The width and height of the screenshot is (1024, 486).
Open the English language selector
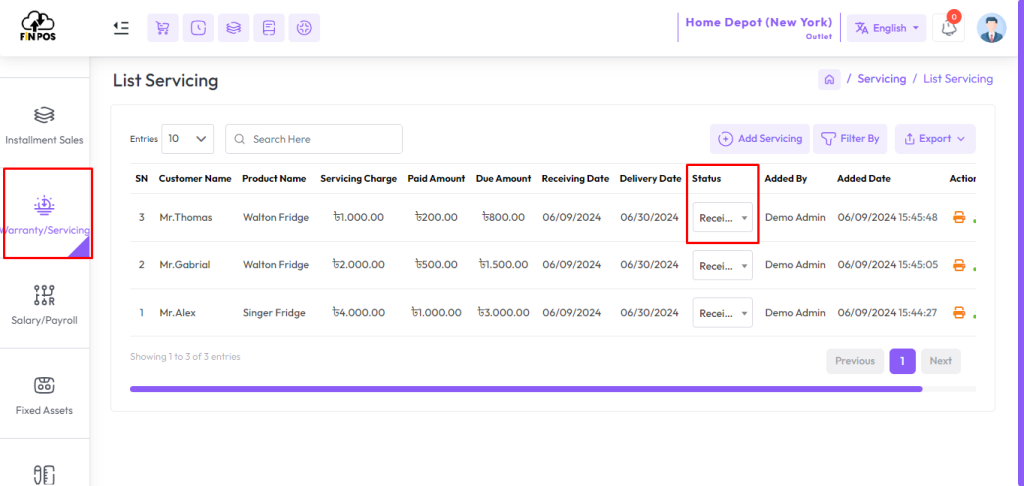pos(886,28)
